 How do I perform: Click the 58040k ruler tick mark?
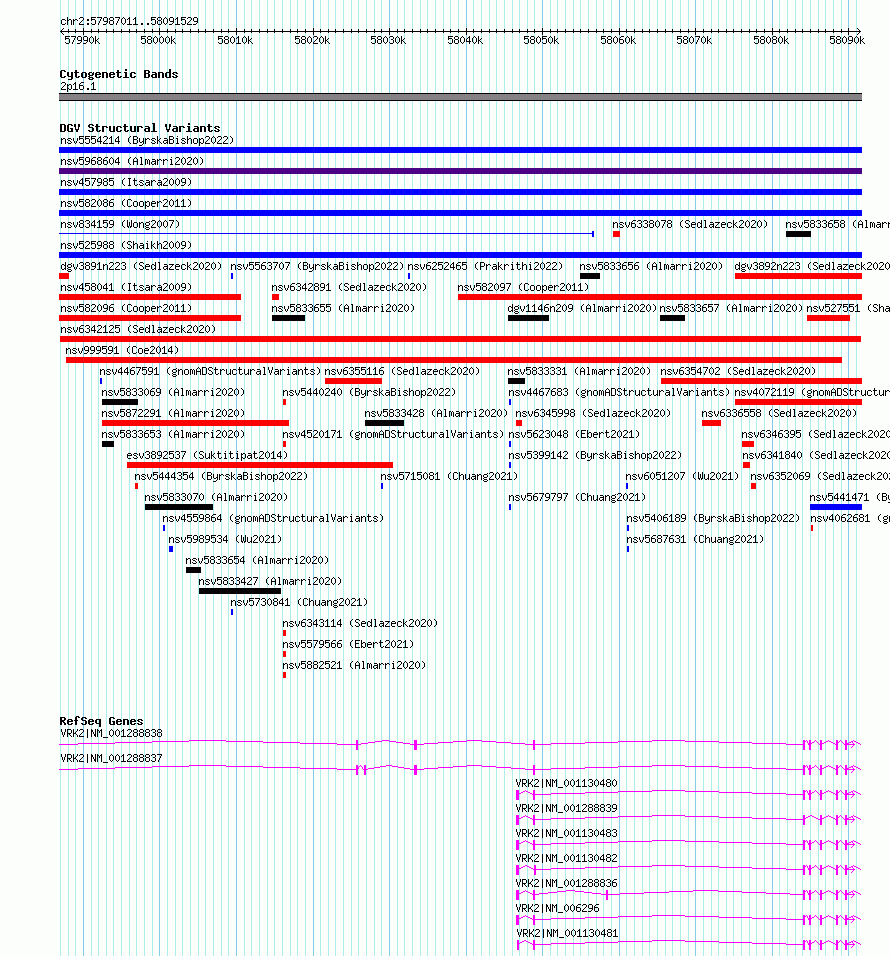(466, 32)
